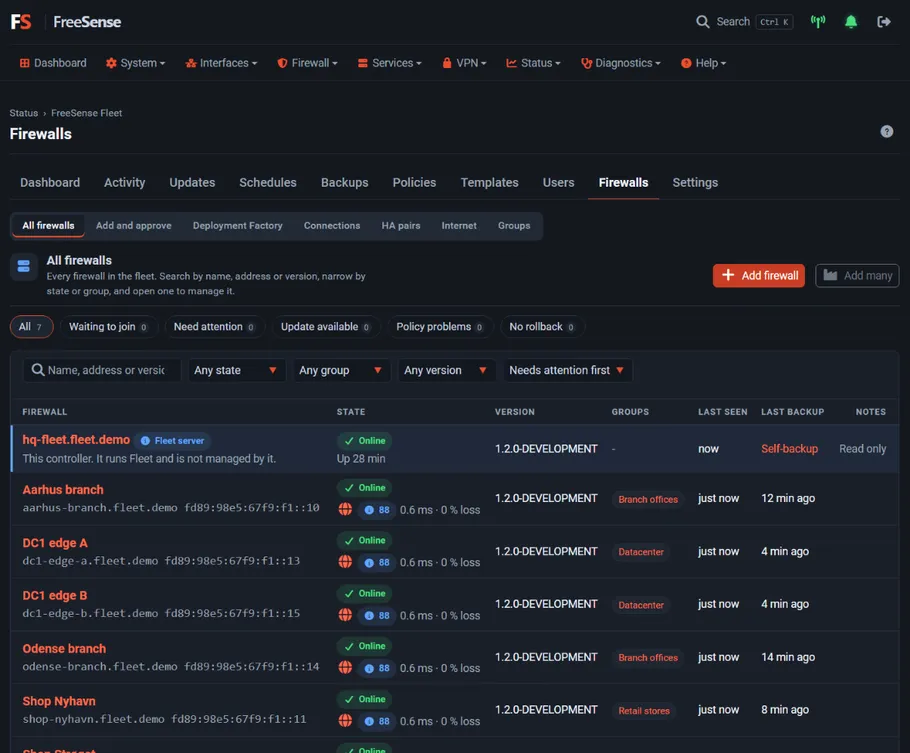Click the globe icon for DC1 edge B
The width and height of the screenshot is (910, 753).
tap(345, 615)
